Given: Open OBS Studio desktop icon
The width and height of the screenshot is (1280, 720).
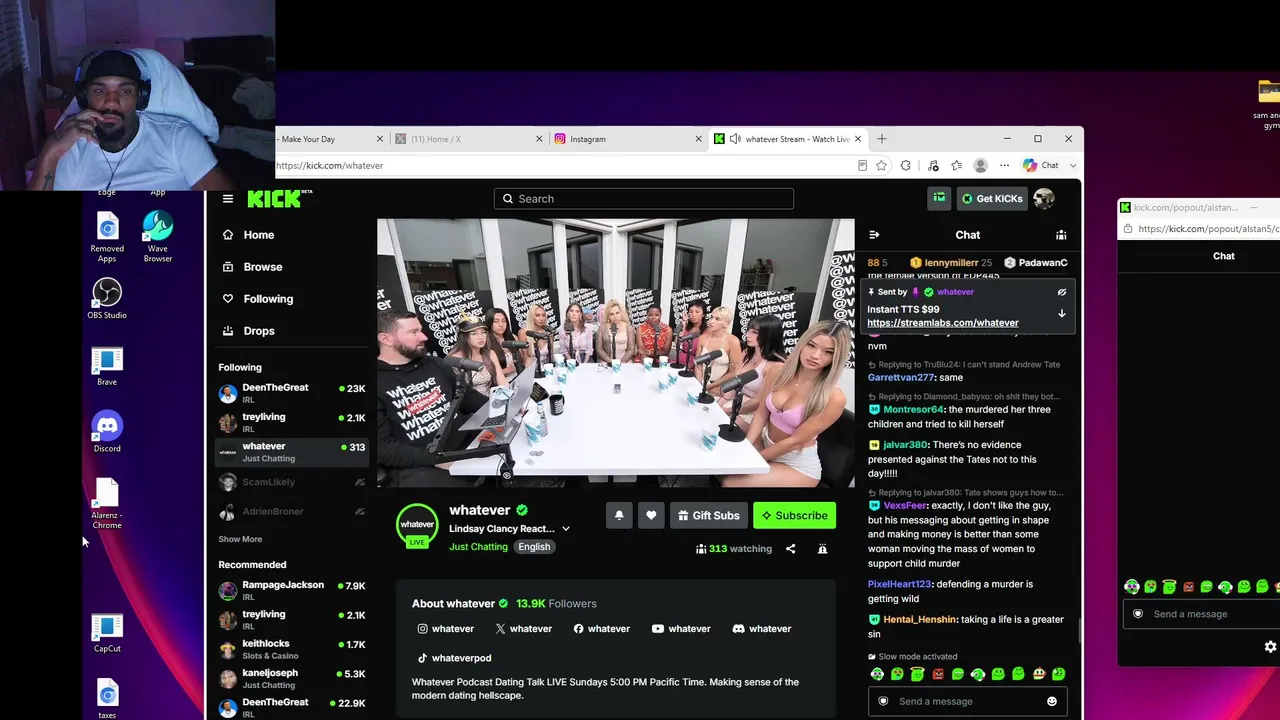Looking at the screenshot, I should click(x=107, y=299).
